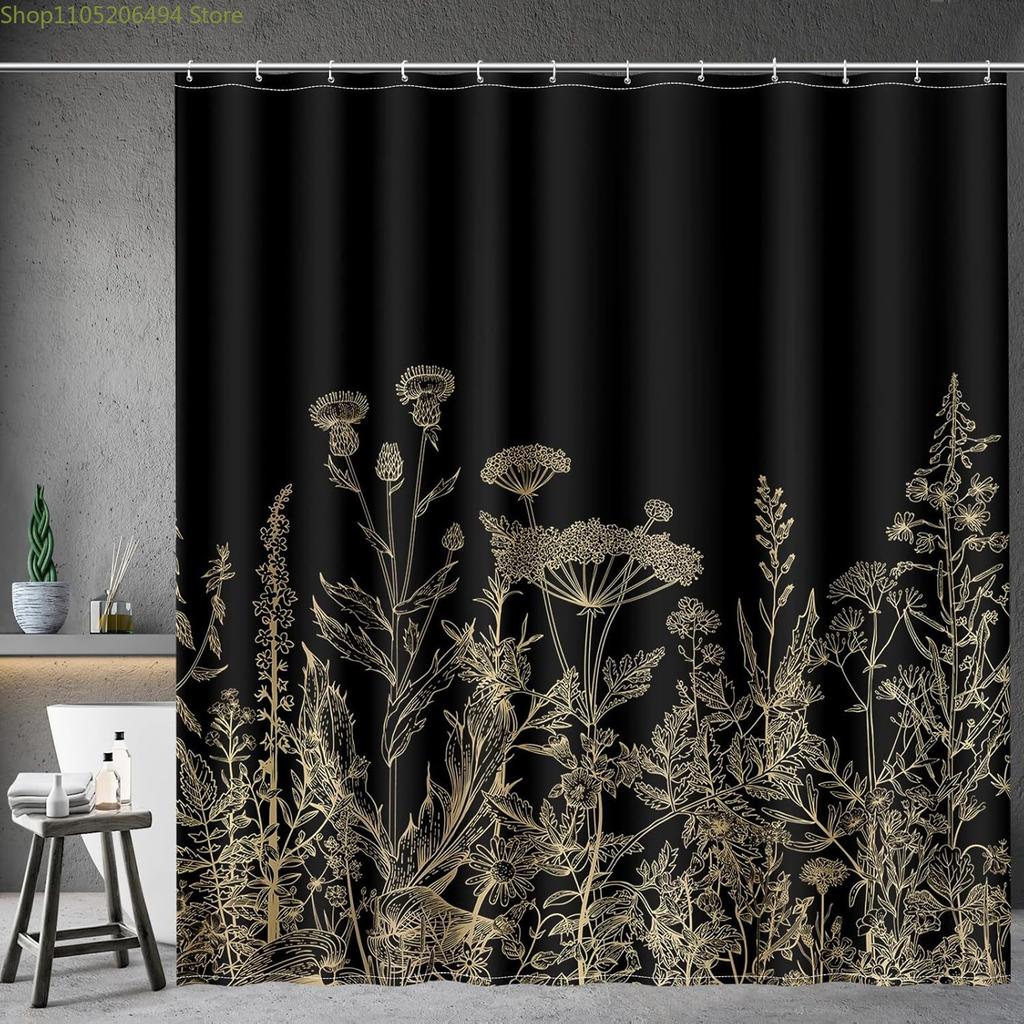Click the plain black upper area of the curtain
Screen dimensions: 1024x1024
(590, 230)
